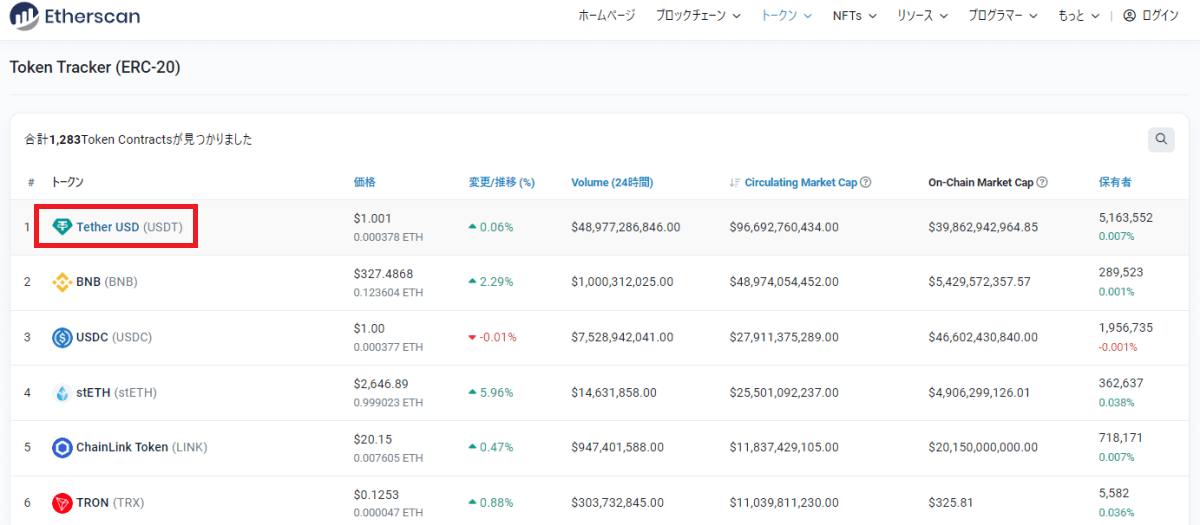Click USDC volume $7,528,942,041.00

pos(622,337)
